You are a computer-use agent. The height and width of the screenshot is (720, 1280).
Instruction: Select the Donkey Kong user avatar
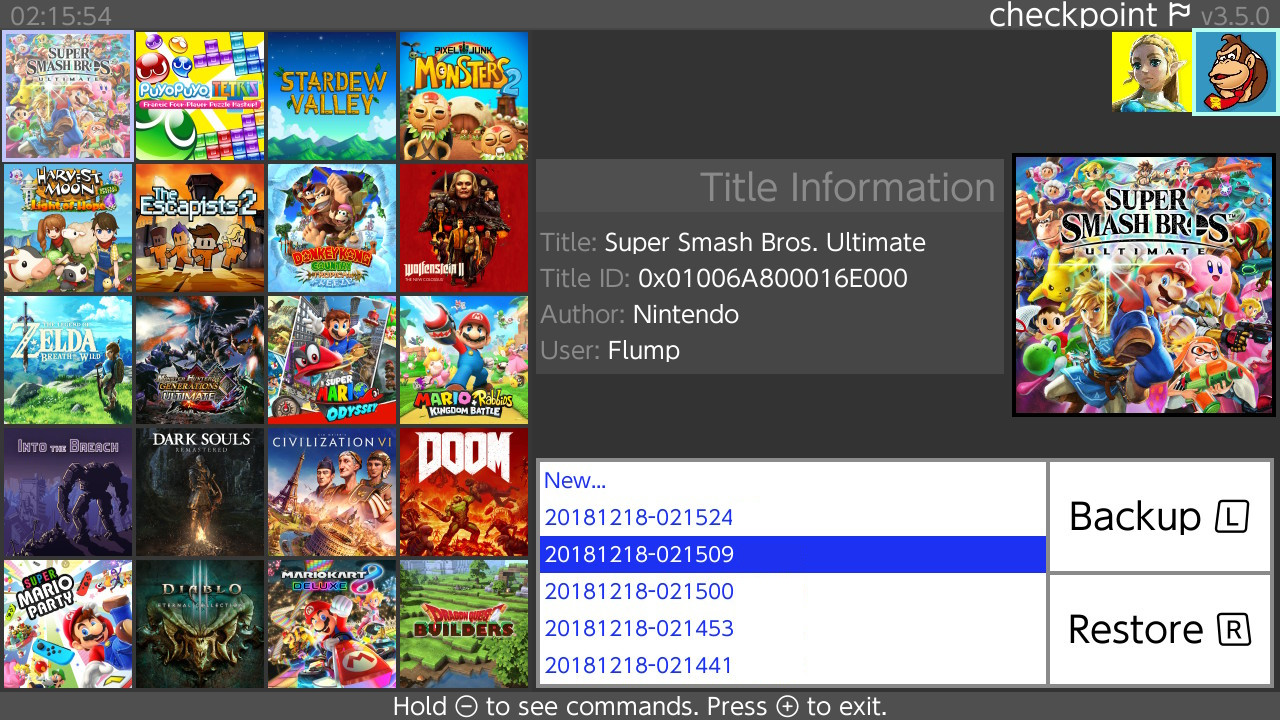tap(1236, 72)
